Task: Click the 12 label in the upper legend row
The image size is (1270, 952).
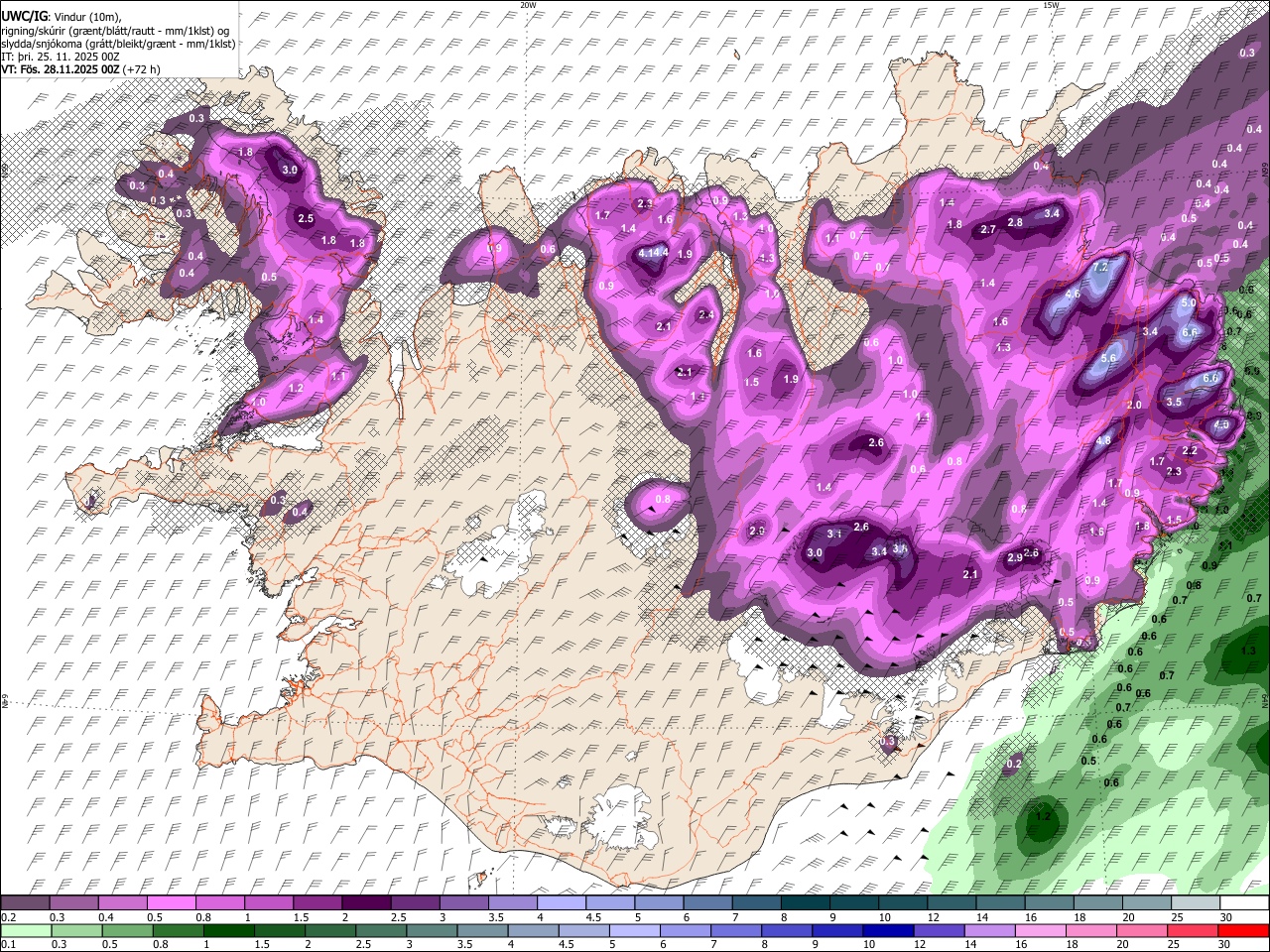Action: tap(933, 917)
